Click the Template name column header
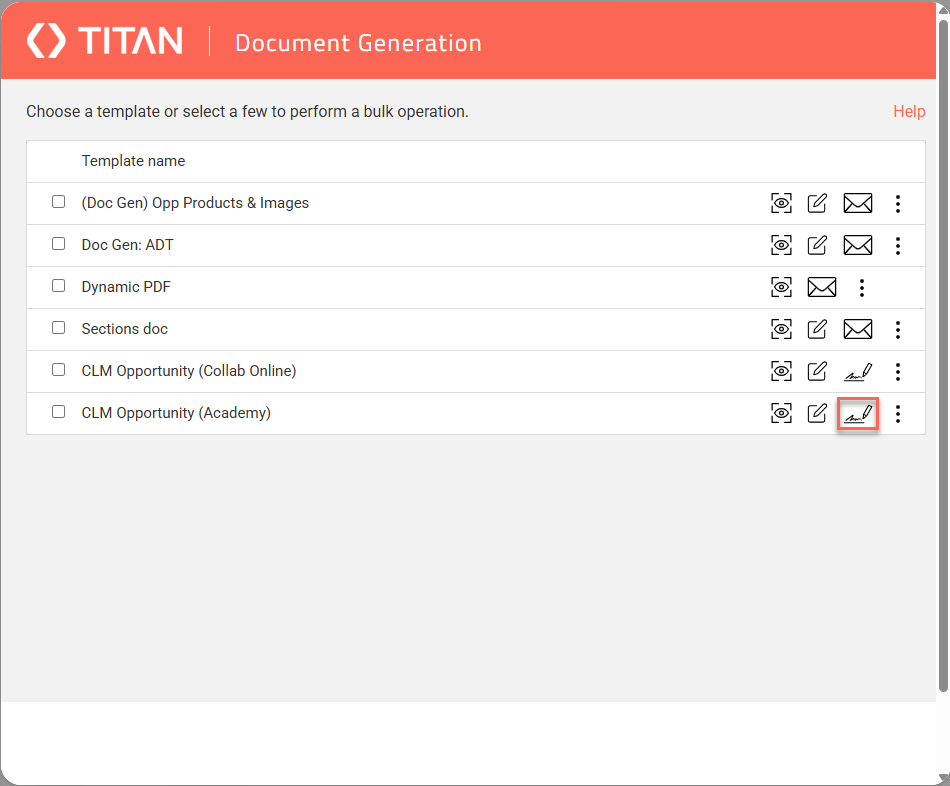 pos(133,161)
